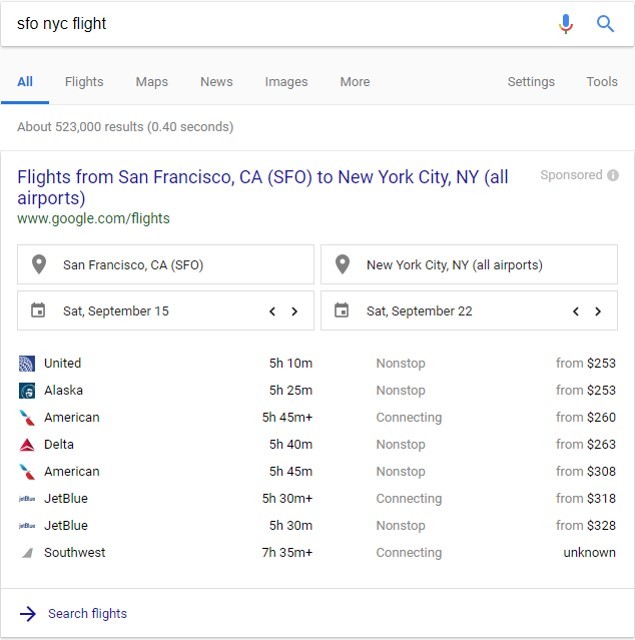Screen dimensions: 635x640
Task: Click inside the sfo nyc flight search box
Action: 278,24
